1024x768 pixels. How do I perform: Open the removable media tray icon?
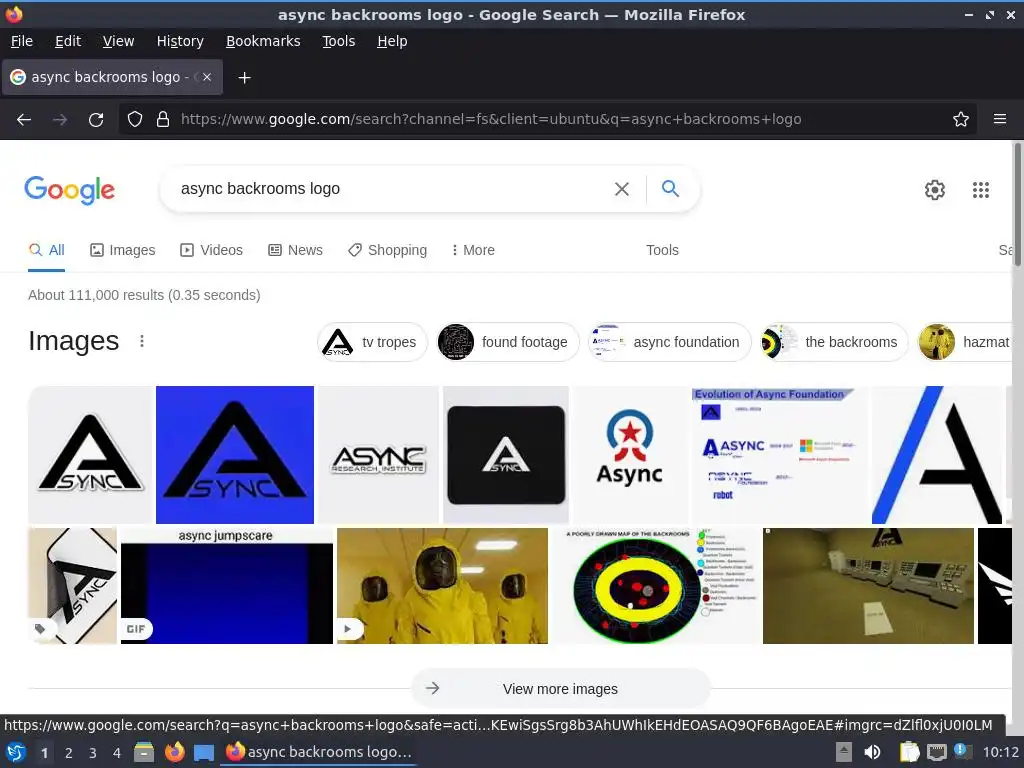click(x=844, y=752)
